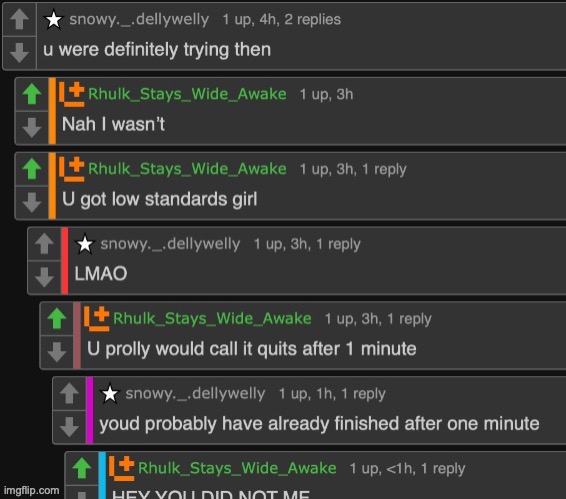Upvote the "LMAO" comment

45,244
